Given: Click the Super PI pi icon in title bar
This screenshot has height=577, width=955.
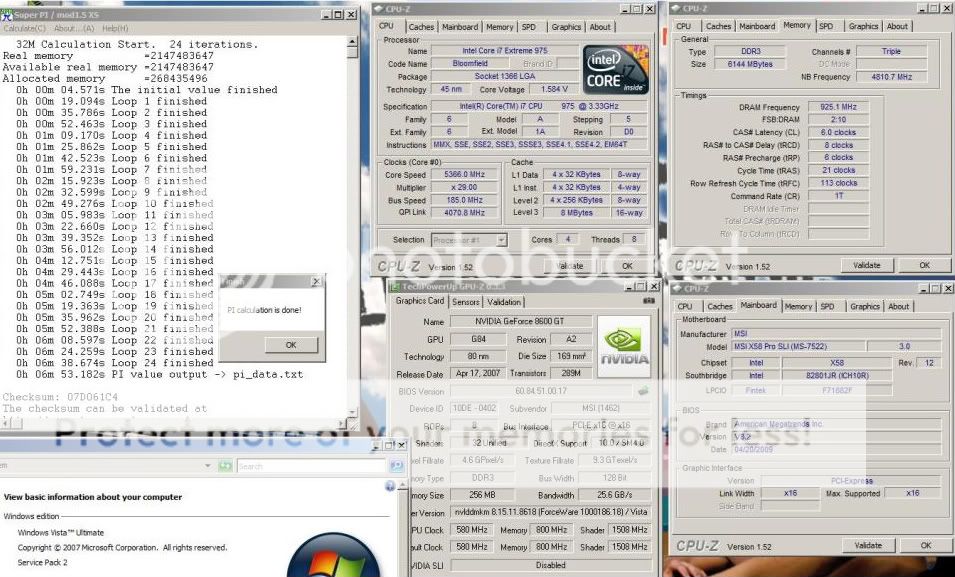Looking at the screenshot, I should tap(7, 14).
